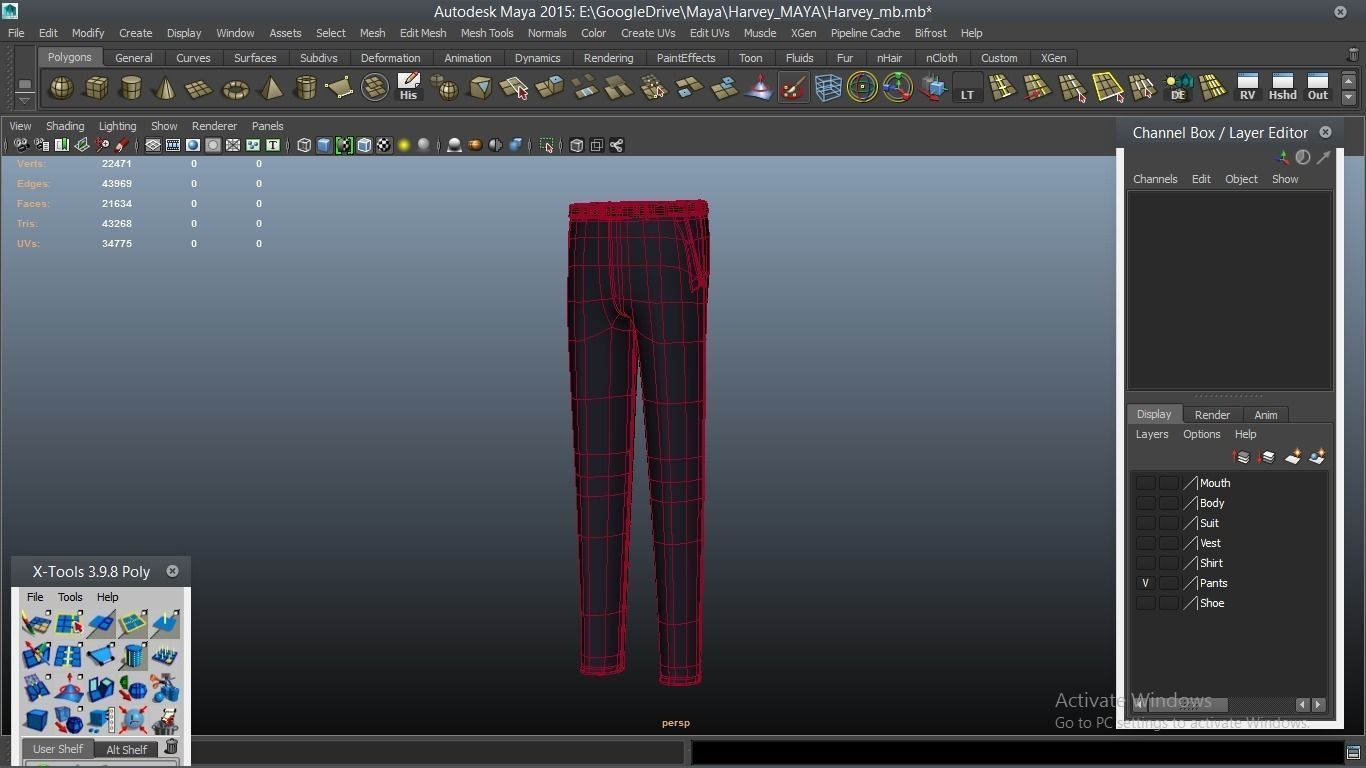
Task: Open the Create UVs menu
Action: pos(648,33)
